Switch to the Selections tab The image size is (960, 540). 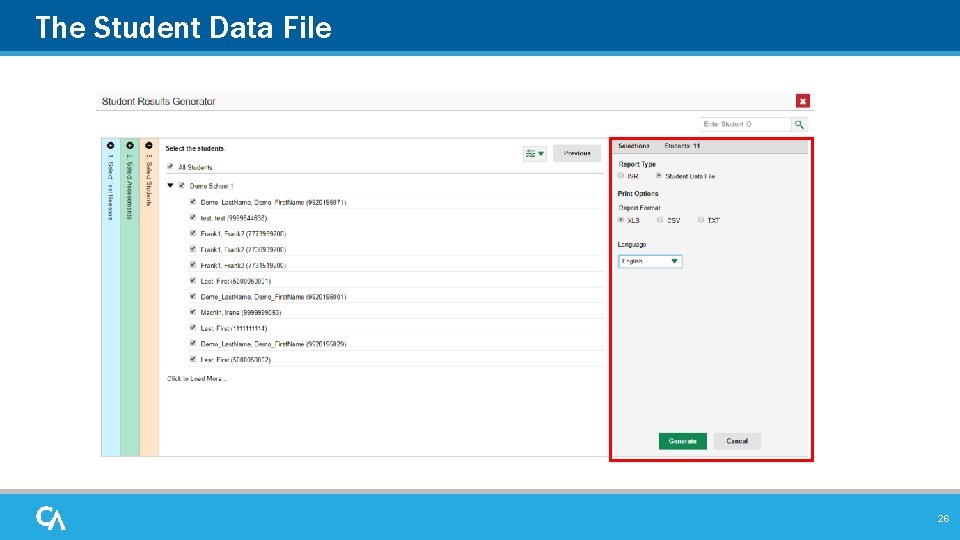tap(633, 146)
